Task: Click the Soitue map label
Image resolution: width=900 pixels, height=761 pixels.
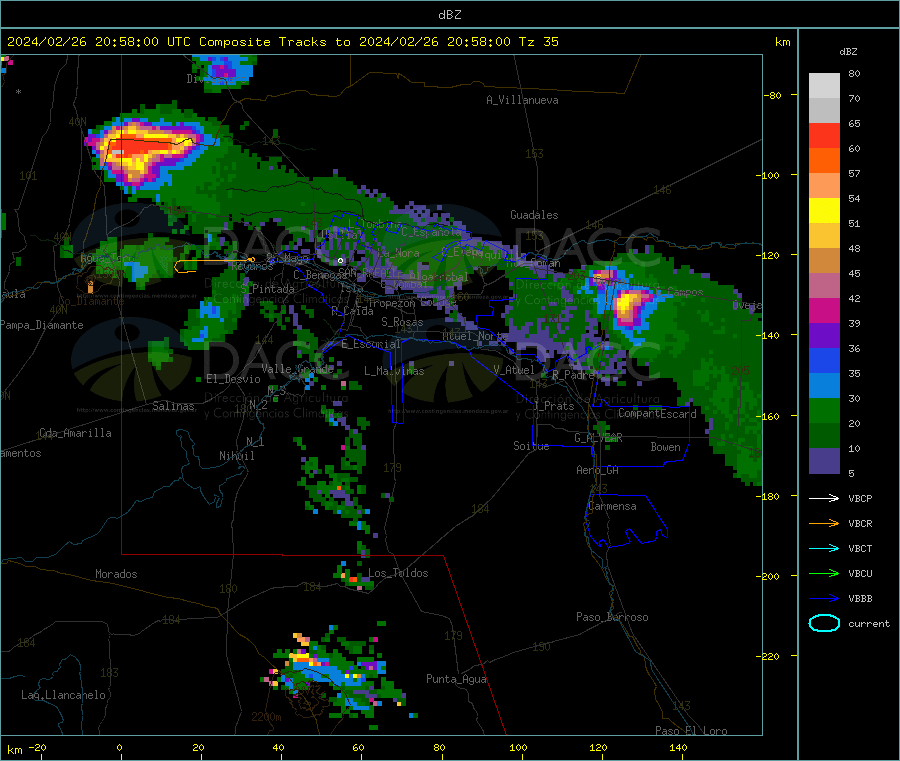Action: [x=531, y=446]
